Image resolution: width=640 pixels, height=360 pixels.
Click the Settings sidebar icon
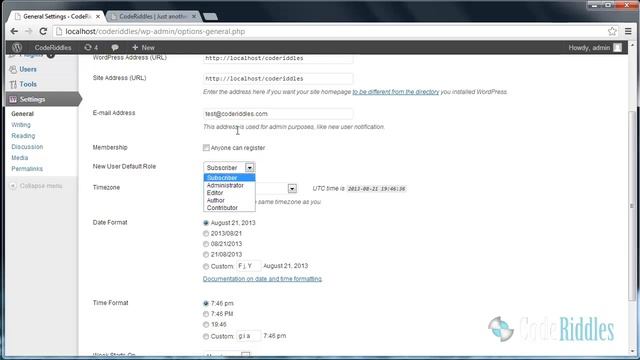pos(13,99)
